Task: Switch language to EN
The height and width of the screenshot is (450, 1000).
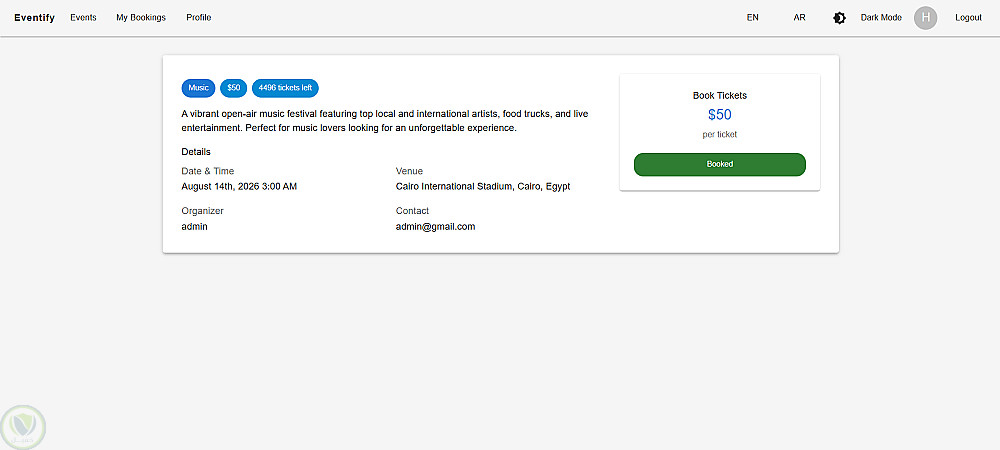Action: tap(752, 17)
